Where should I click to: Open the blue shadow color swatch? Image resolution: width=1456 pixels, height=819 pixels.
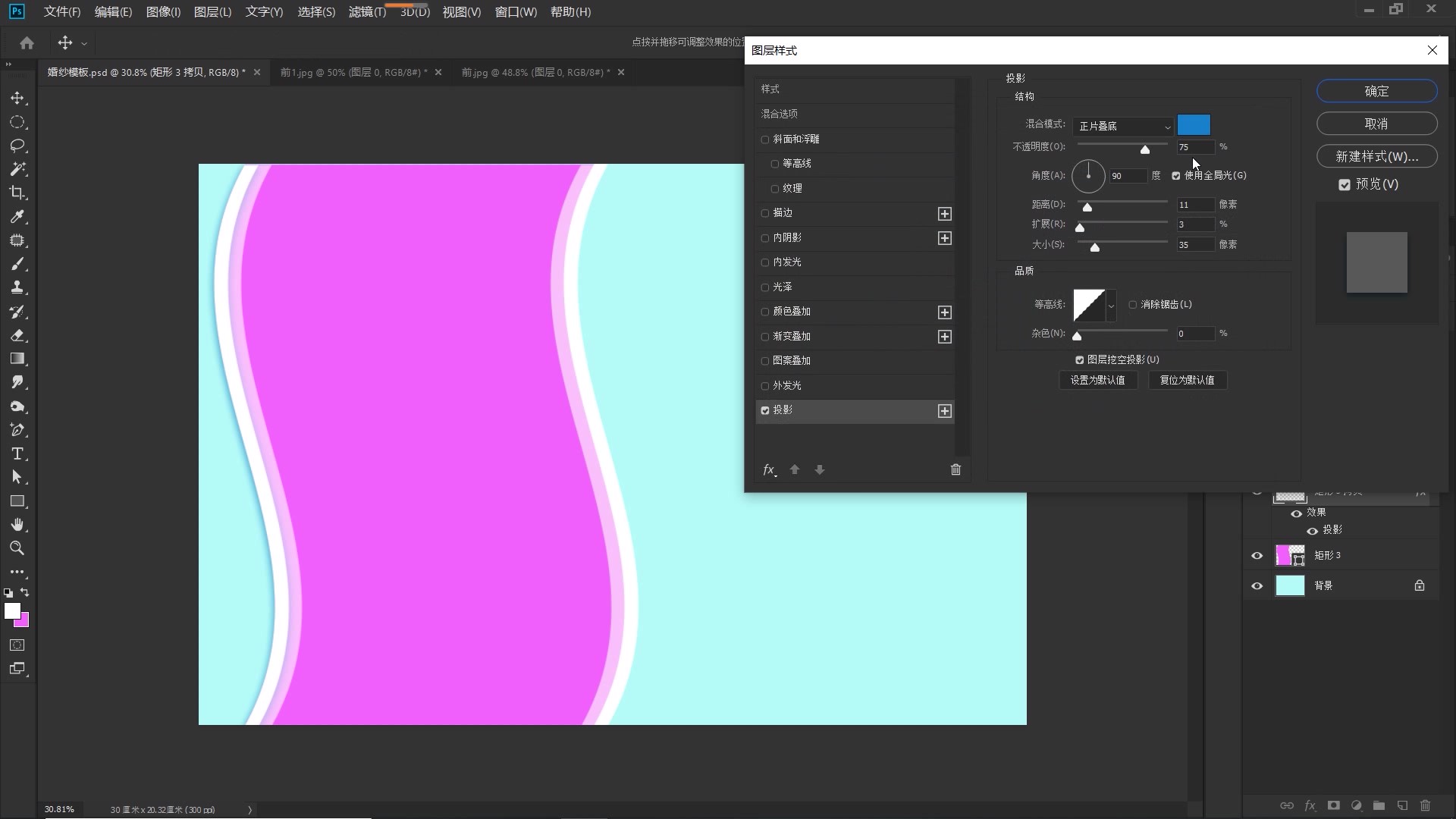(x=1194, y=125)
